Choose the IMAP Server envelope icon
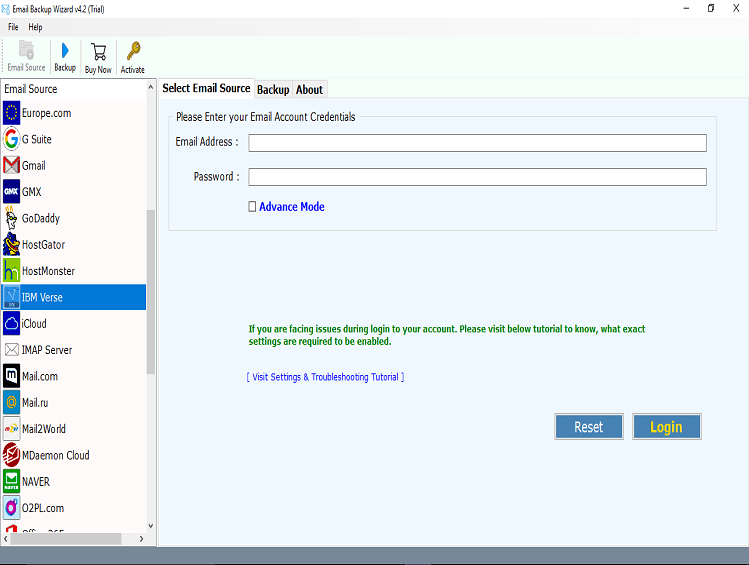This screenshot has width=749, height=565. [x=11, y=350]
